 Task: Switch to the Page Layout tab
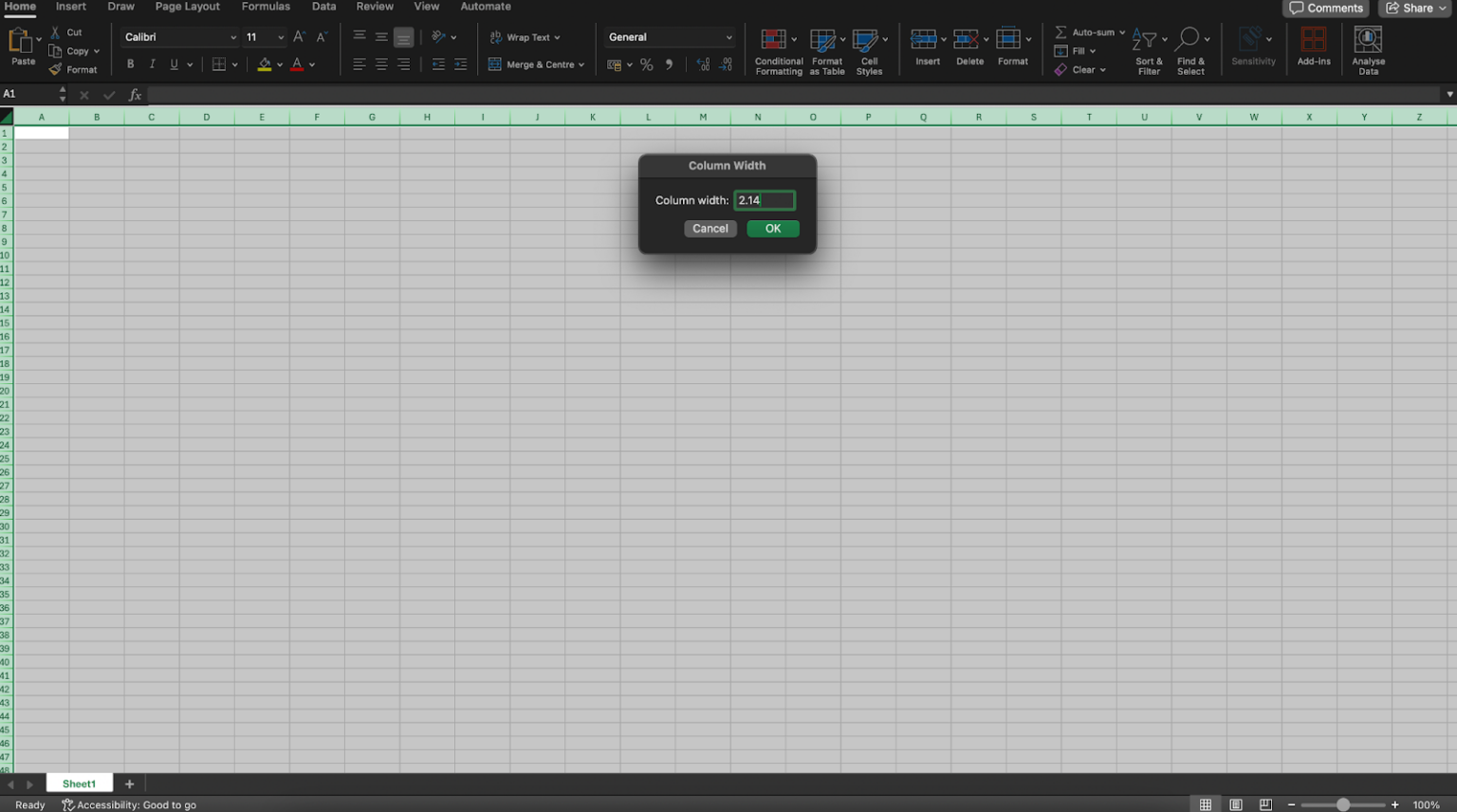(187, 7)
